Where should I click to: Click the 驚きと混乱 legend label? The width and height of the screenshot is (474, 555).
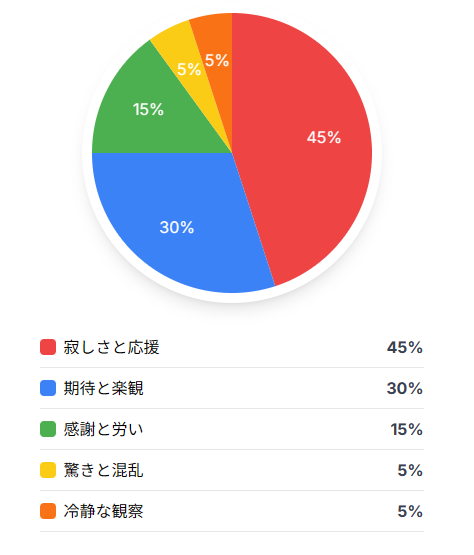click(103, 470)
